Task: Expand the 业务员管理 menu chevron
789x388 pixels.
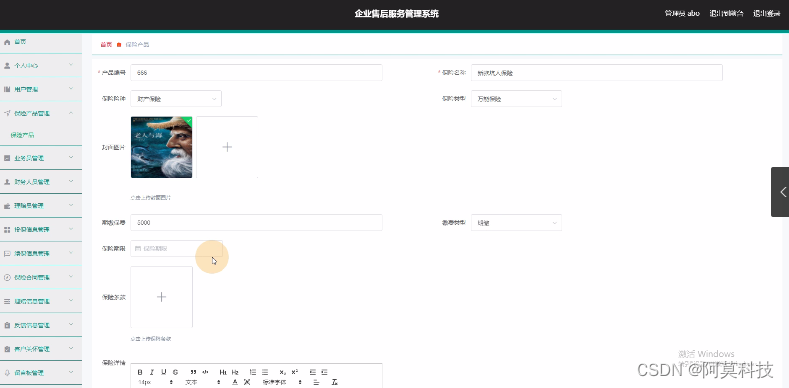Action: [71, 158]
